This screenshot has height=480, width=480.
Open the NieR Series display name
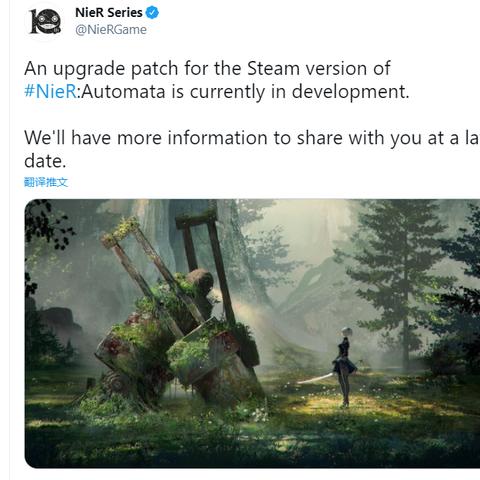point(109,13)
